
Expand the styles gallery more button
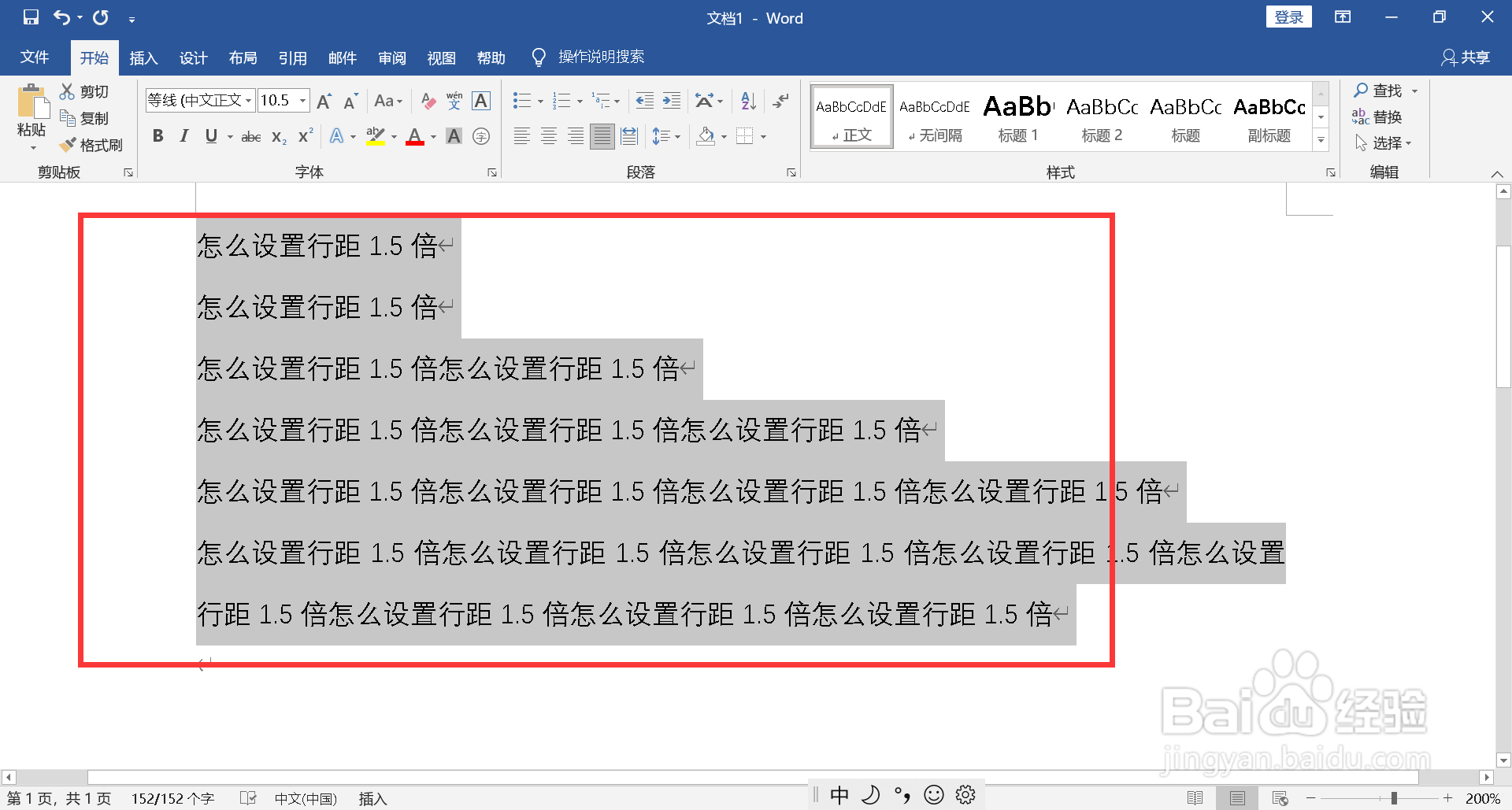[1321, 140]
